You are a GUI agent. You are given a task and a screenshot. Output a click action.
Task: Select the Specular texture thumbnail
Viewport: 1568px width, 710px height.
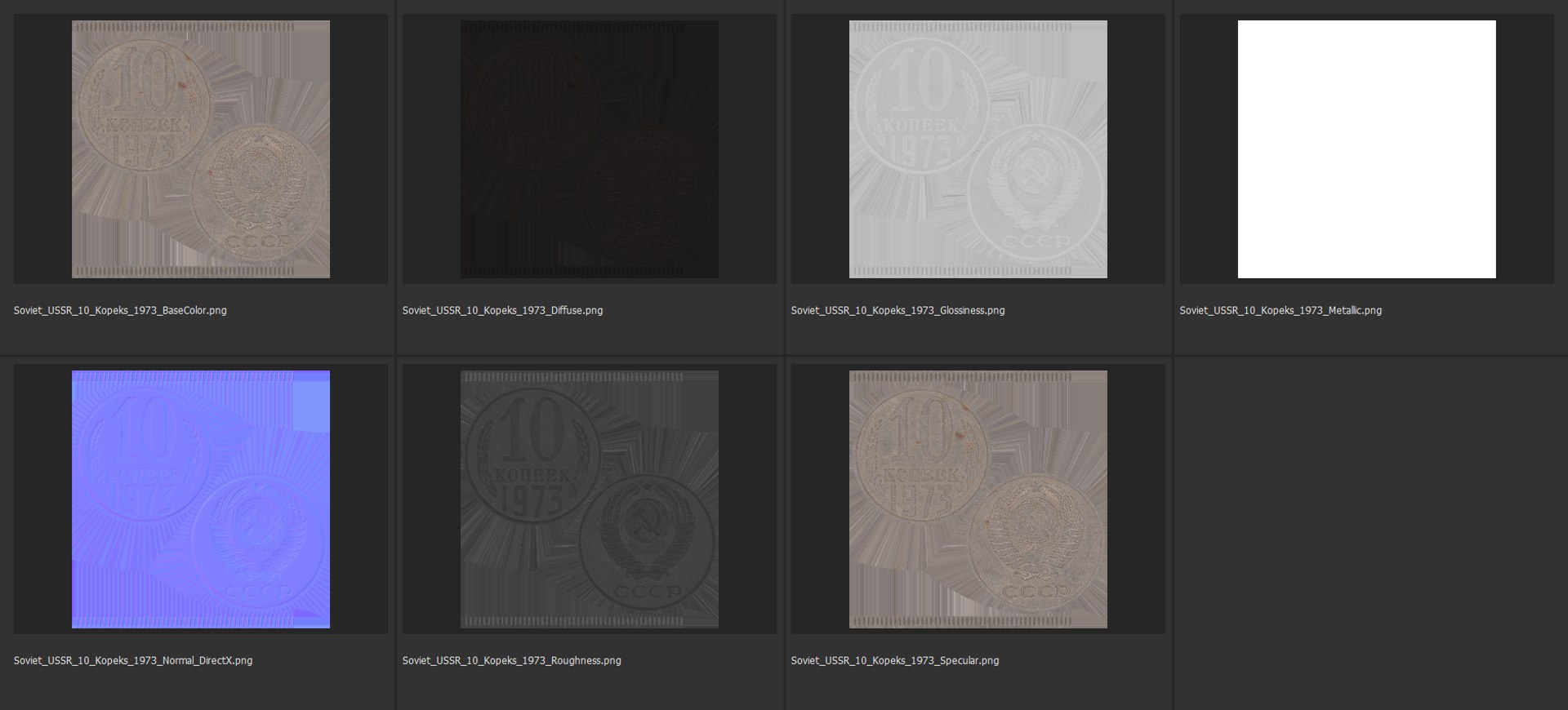[978, 499]
